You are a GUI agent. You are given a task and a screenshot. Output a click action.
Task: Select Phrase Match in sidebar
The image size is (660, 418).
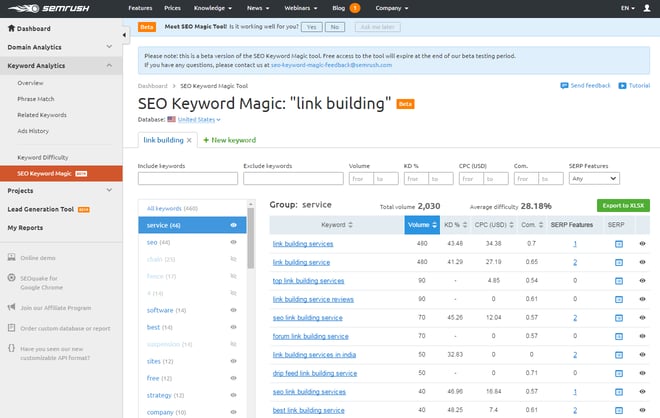coord(36,99)
